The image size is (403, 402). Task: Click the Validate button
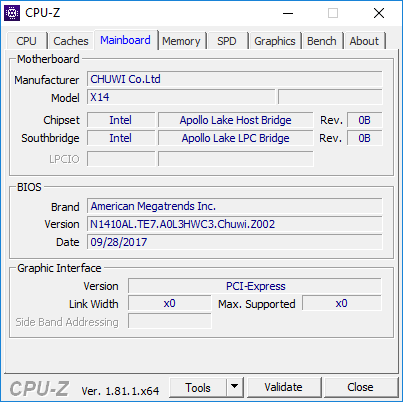pyautogui.click(x=284, y=387)
